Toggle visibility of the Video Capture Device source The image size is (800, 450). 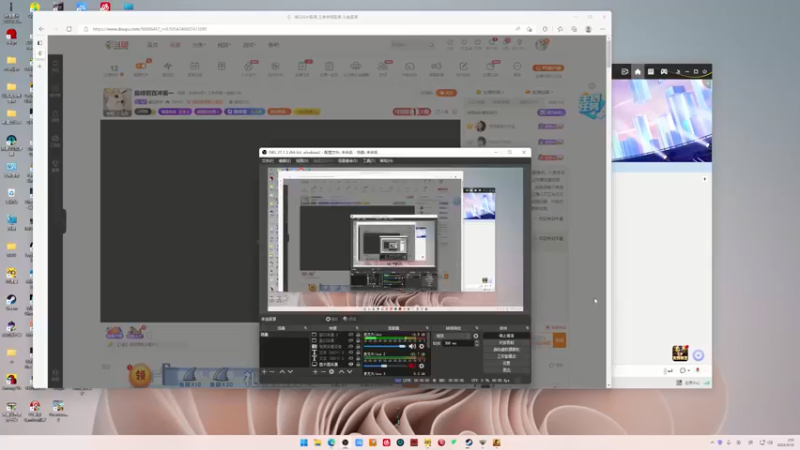351,346
